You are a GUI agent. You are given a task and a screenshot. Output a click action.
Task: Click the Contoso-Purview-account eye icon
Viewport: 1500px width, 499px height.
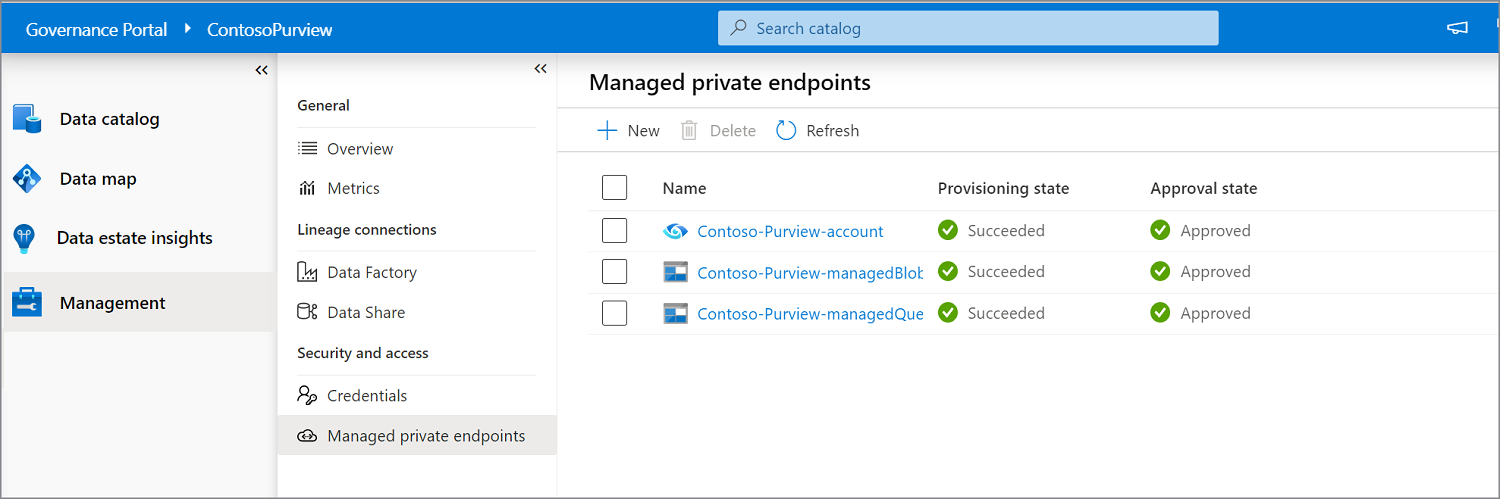pos(675,231)
